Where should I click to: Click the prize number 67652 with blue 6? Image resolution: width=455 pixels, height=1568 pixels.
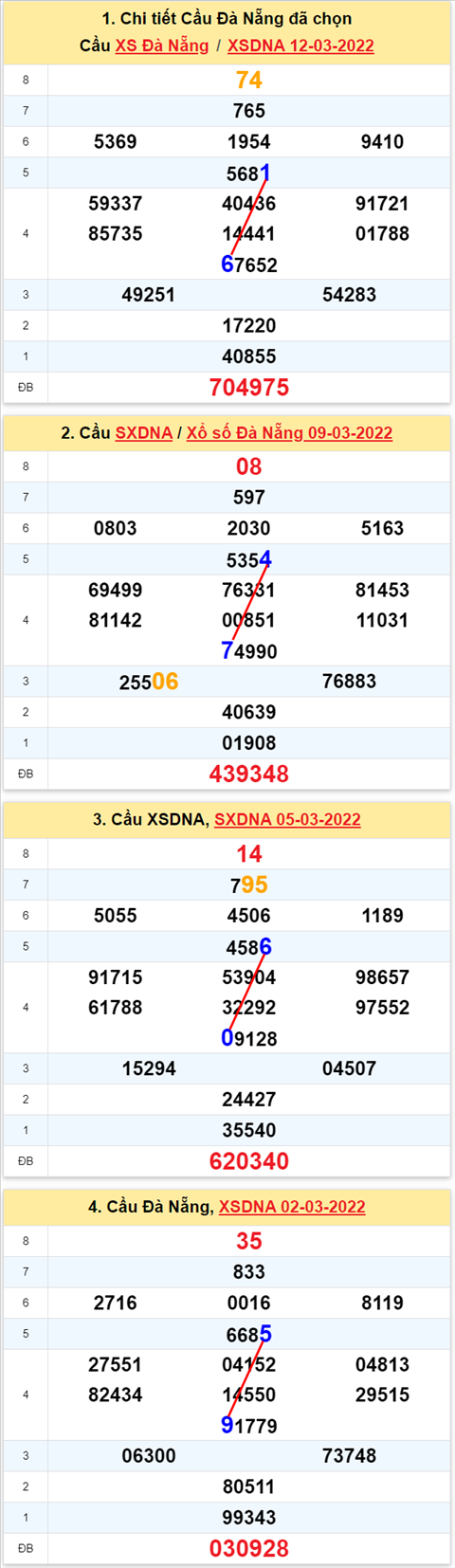(249, 264)
